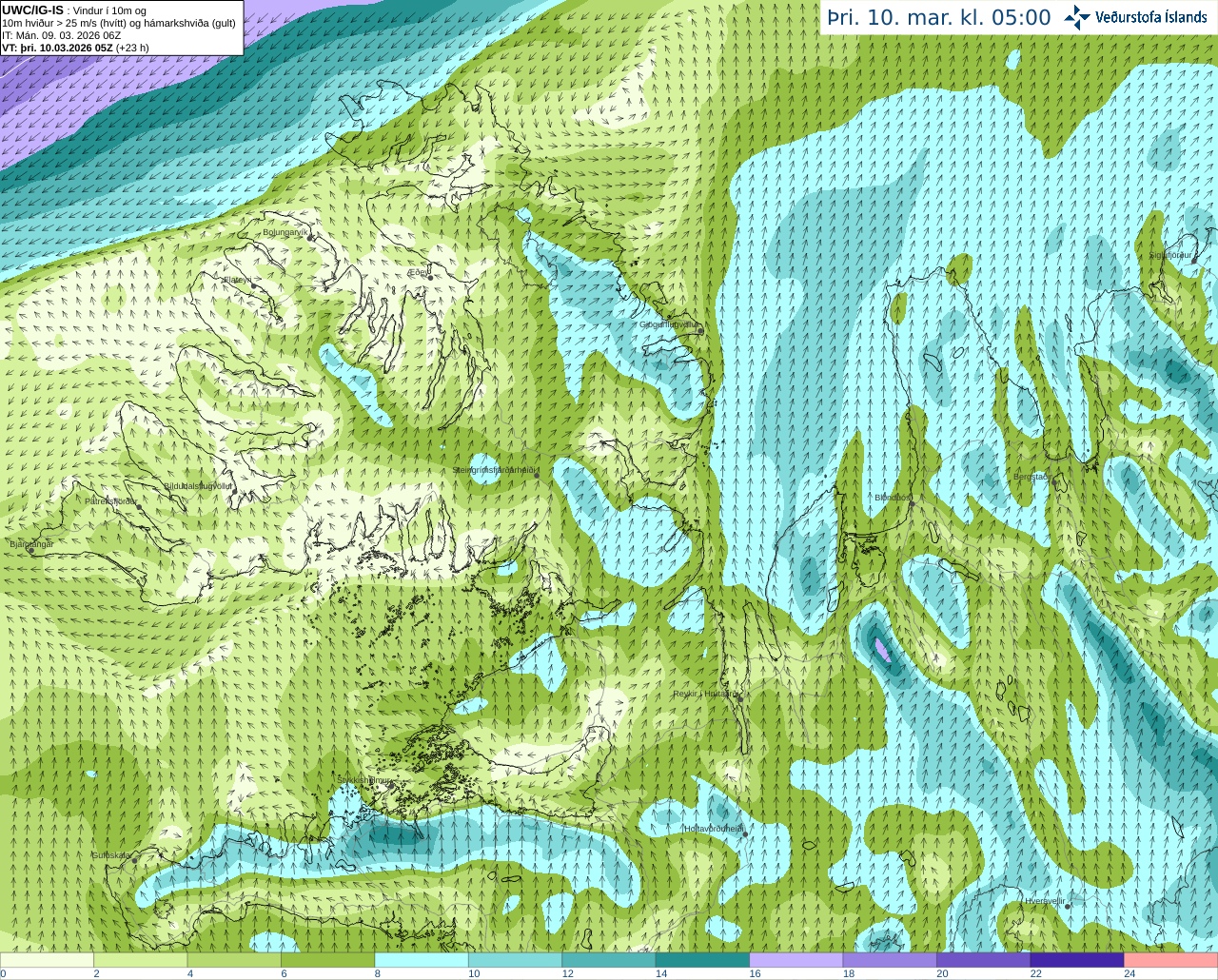
Task: Click the Flateyri station label
Action: (237, 280)
